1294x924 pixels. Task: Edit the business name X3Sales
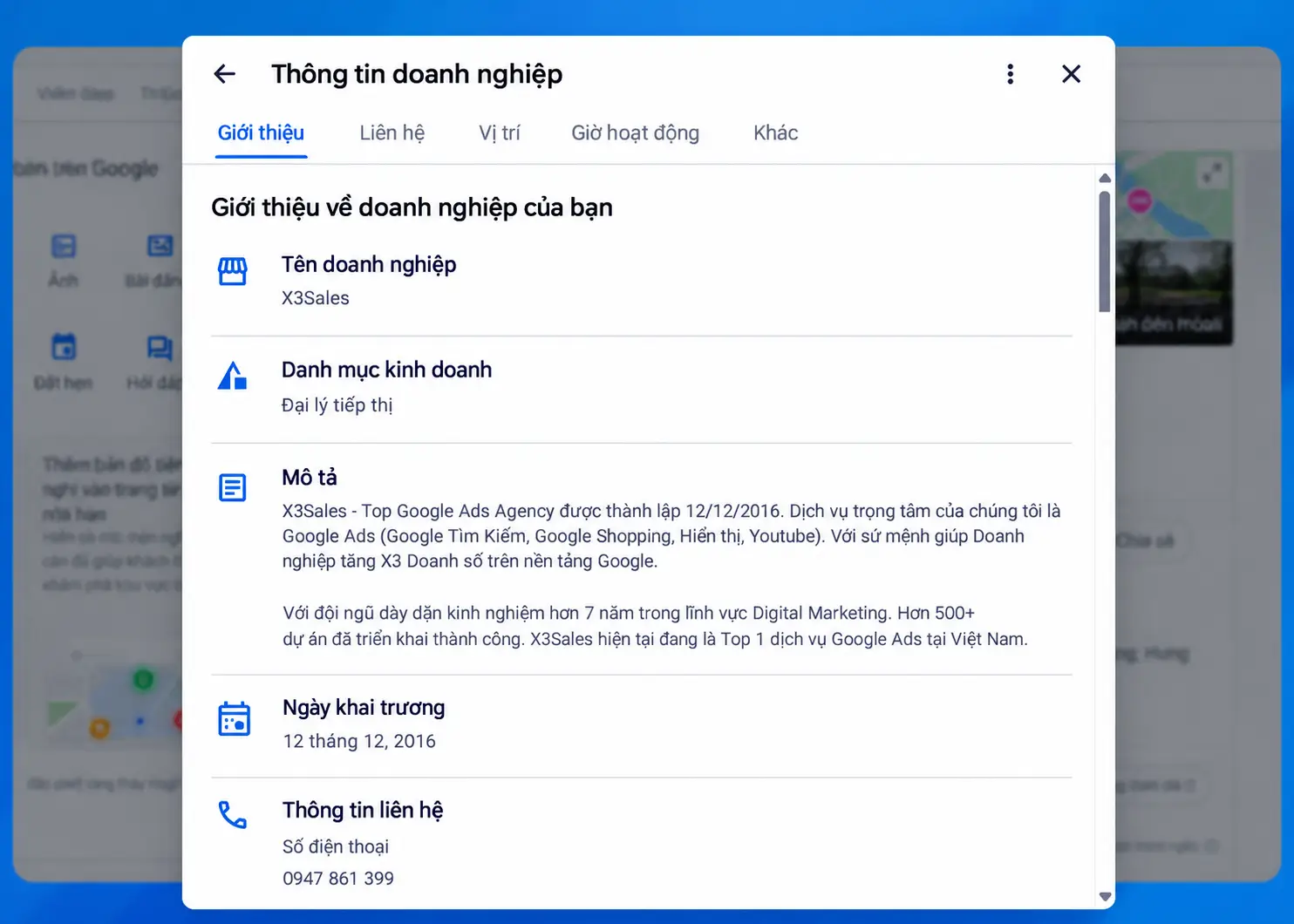tap(316, 298)
